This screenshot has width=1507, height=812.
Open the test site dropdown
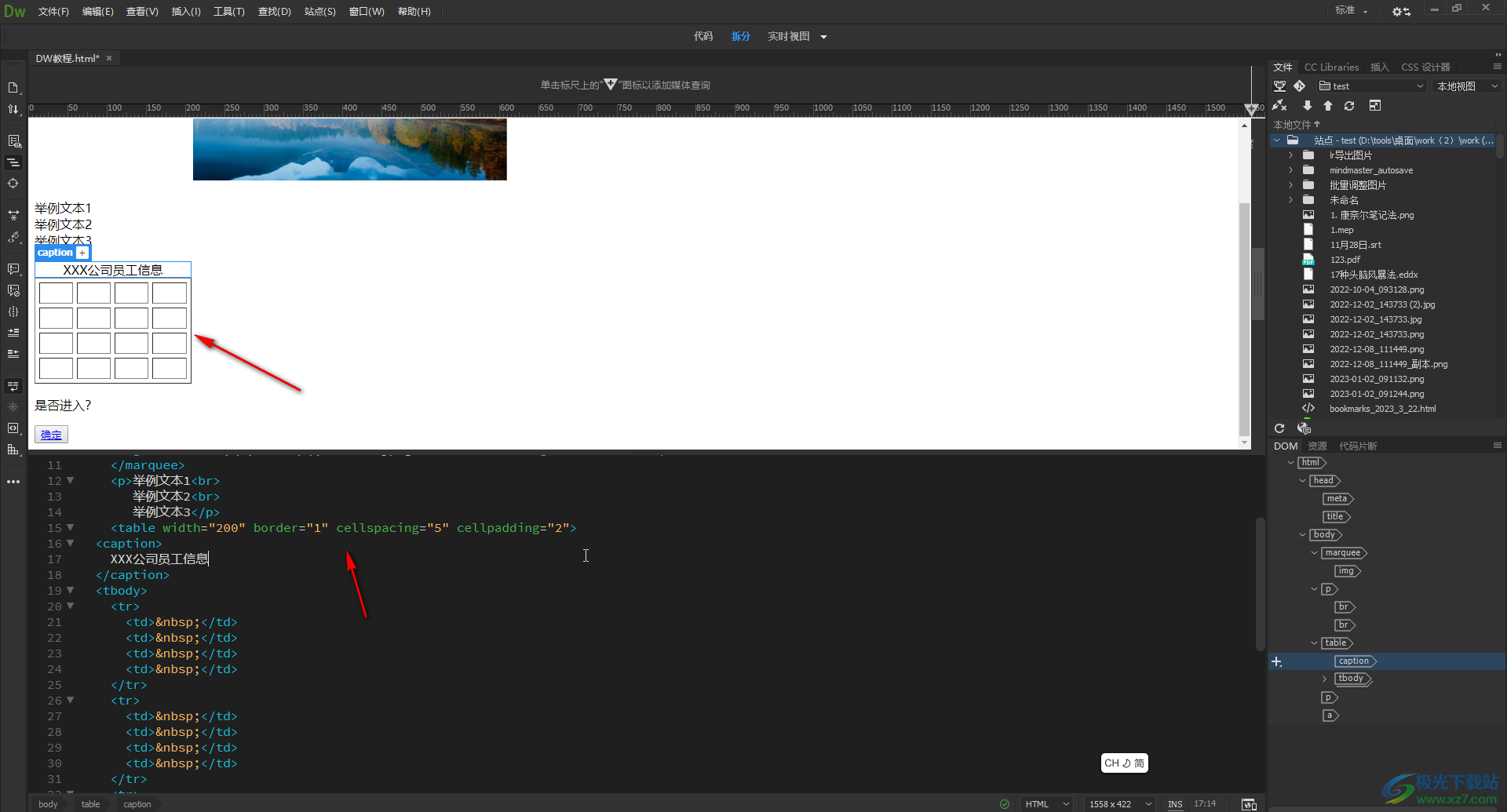tap(1372, 86)
